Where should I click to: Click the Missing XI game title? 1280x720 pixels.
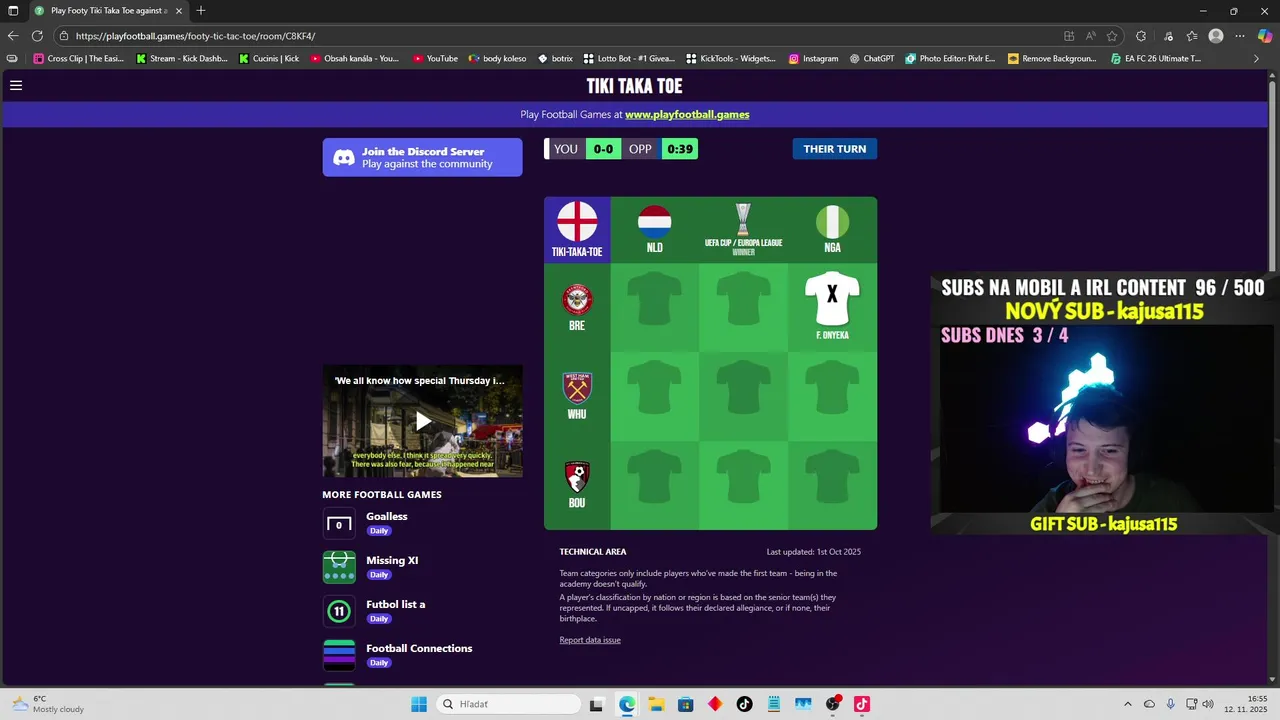[392, 560]
